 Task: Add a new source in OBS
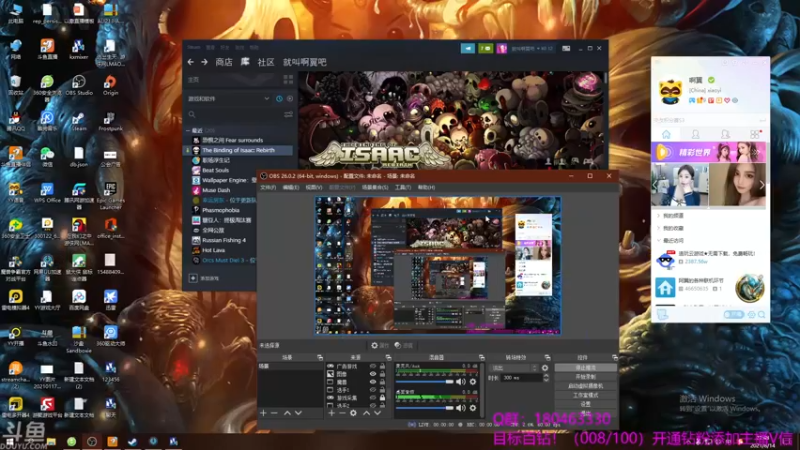[x=332, y=413]
